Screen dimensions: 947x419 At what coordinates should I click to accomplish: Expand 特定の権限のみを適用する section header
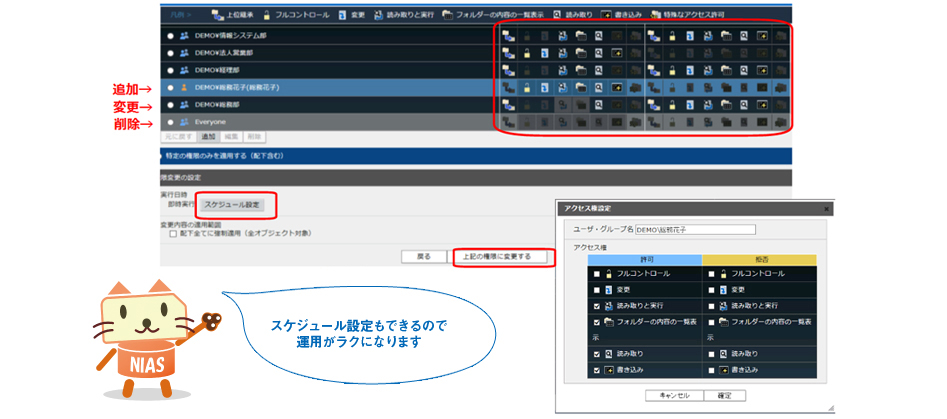click(x=475, y=156)
